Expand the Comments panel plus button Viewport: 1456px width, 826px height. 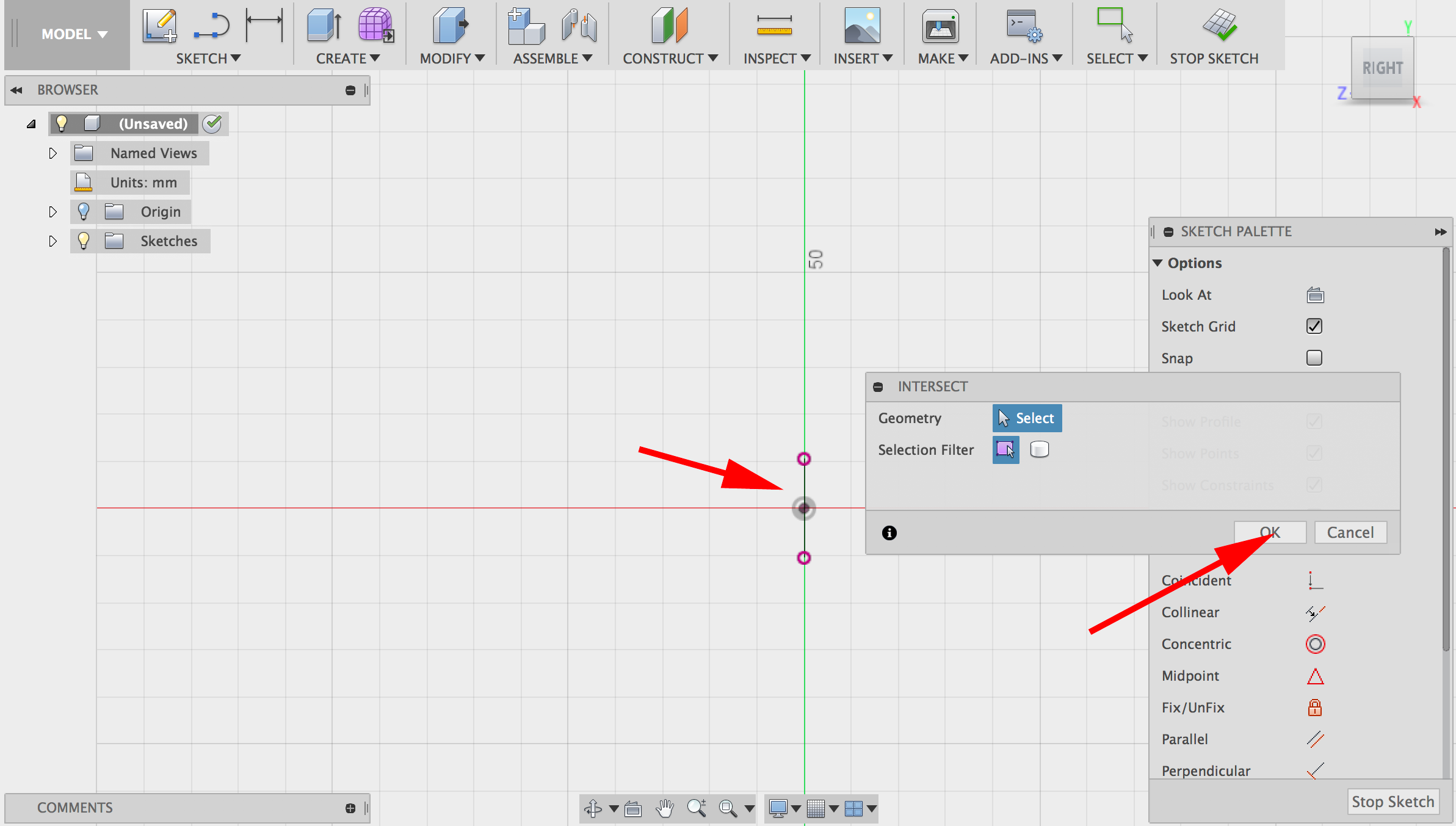350,808
